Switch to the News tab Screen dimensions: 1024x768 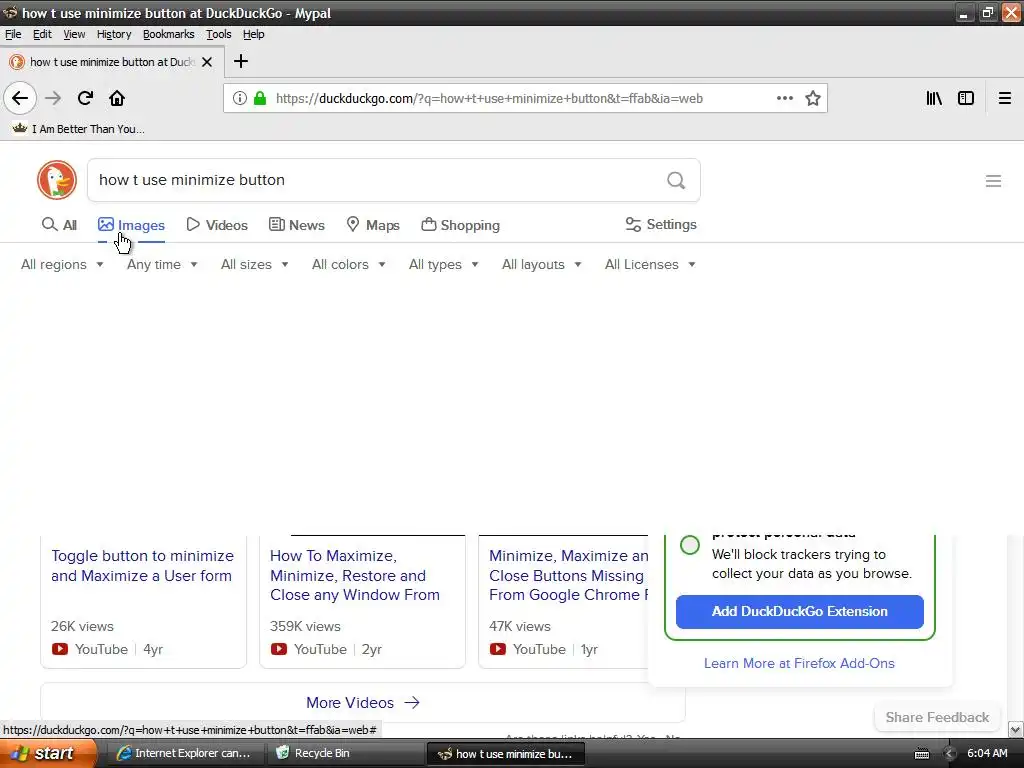click(x=296, y=225)
